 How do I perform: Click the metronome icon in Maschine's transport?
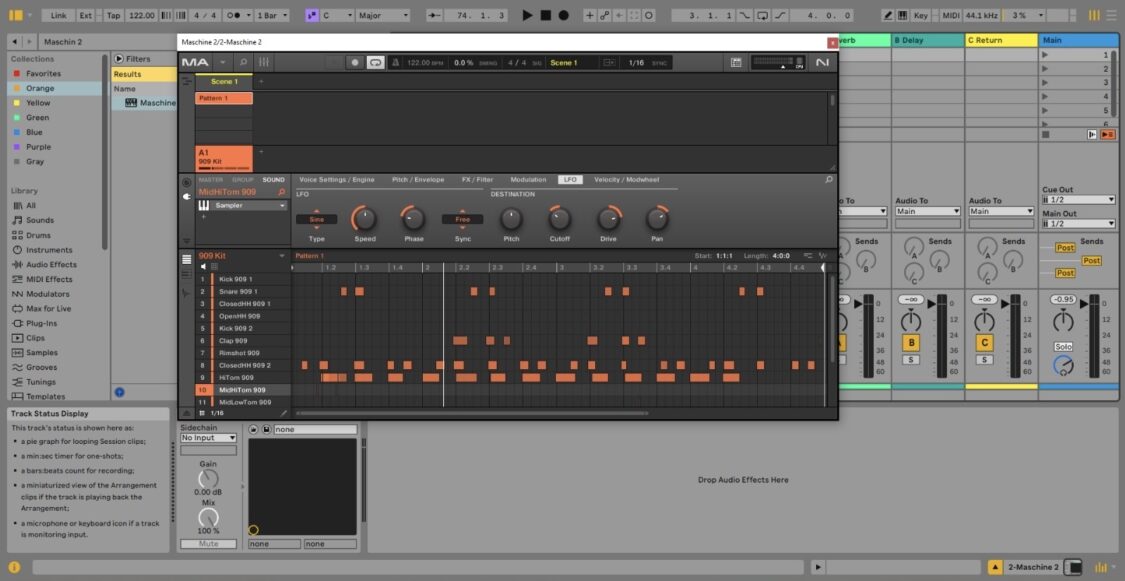[396, 62]
